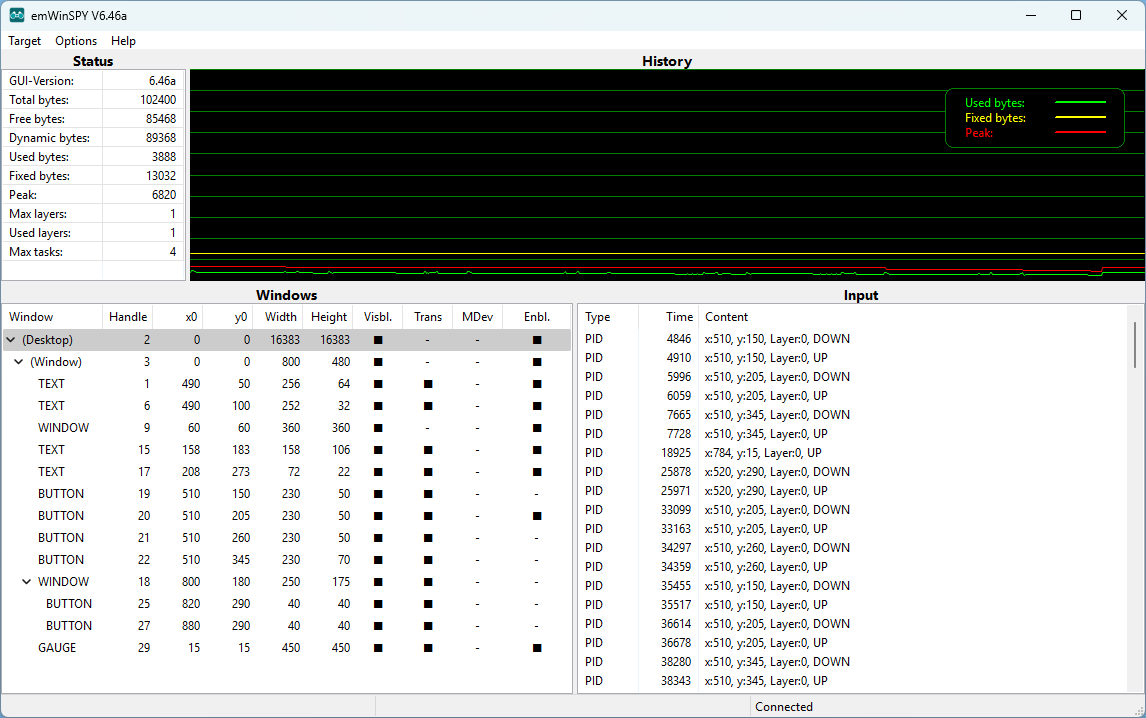Collapse the (Window) handle 3 node
The width and height of the screenshot is (1146, 718).
[x=19, y=362]
